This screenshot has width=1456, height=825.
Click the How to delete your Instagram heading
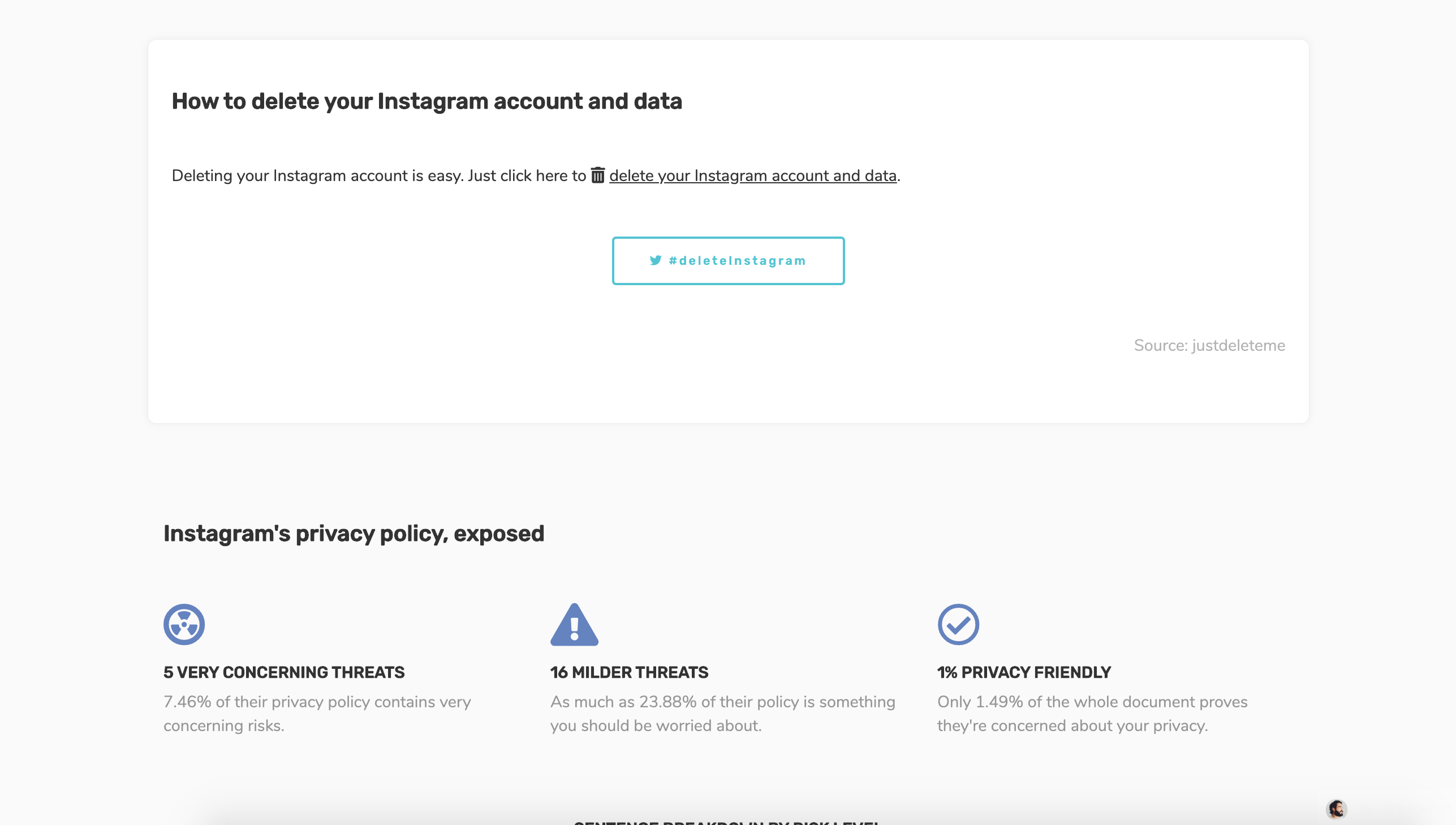pyautogui.click(x=427, y=101)
